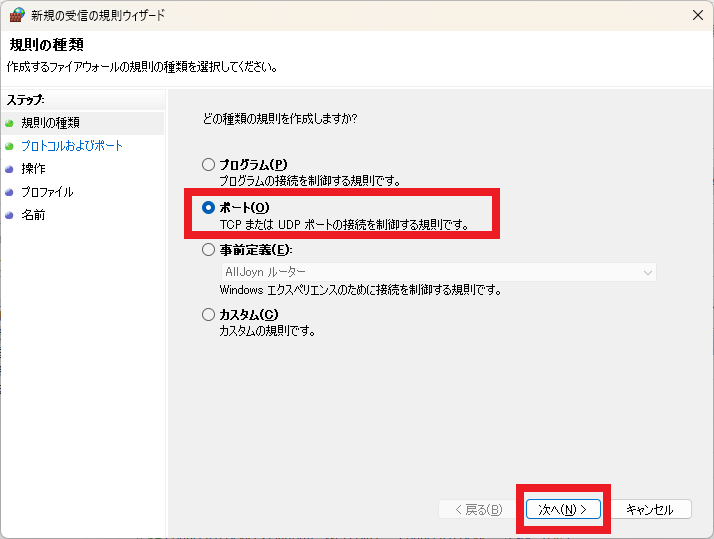The image size is (714, 539).
Task: Click text 'Windows エクスペリエンスのために接続を制御する規則です。'
Action: pos(360,290)
